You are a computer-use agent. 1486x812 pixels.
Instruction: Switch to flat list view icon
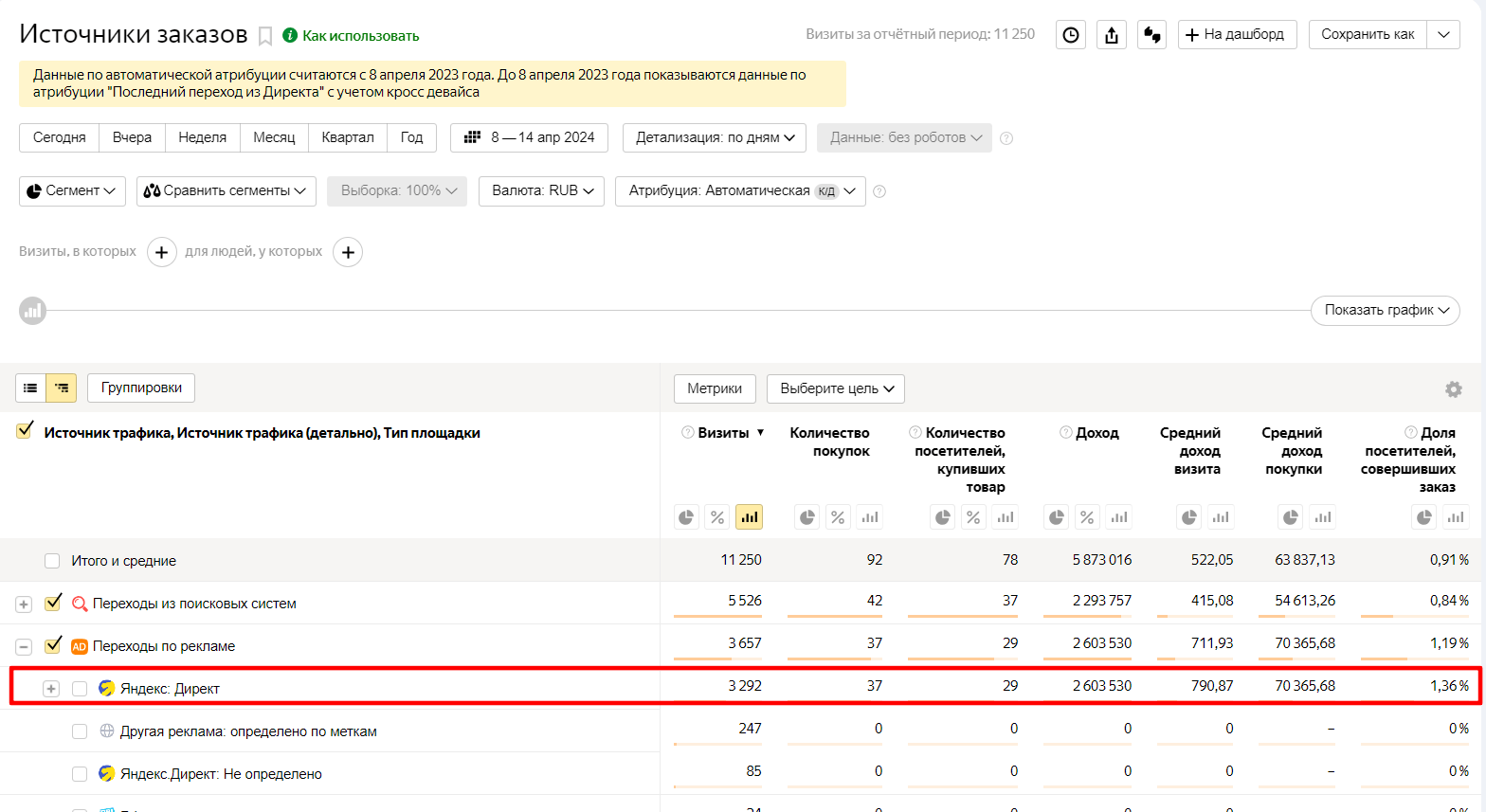(30, 388)
